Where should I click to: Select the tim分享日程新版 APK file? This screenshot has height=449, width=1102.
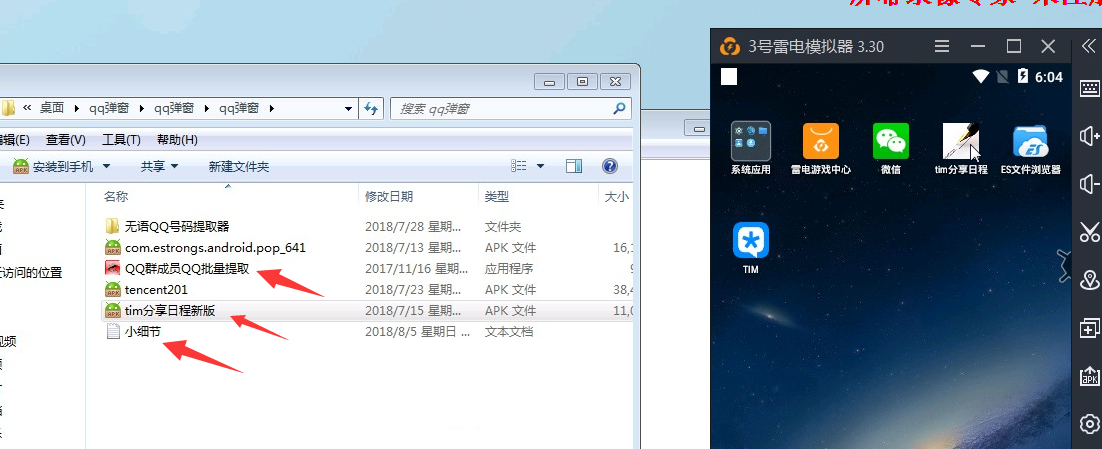coord(170,311)
